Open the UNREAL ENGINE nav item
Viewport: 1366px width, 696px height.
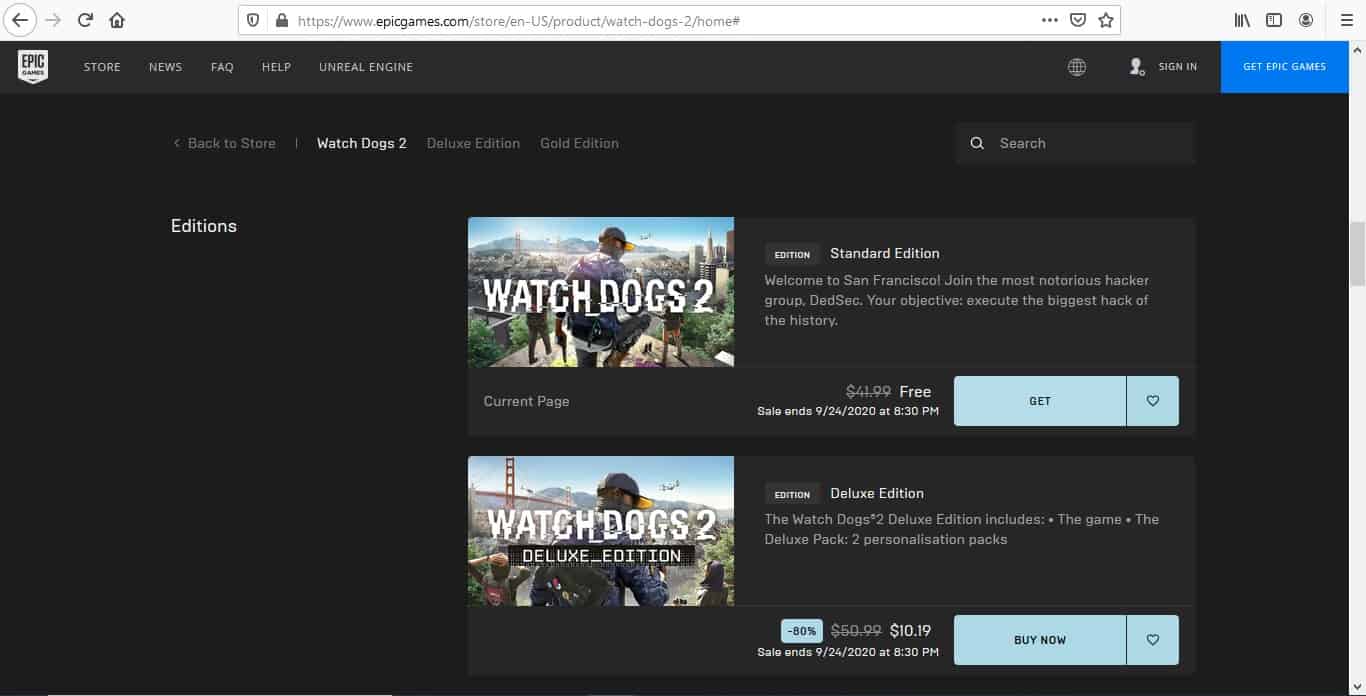pos(366,67)
